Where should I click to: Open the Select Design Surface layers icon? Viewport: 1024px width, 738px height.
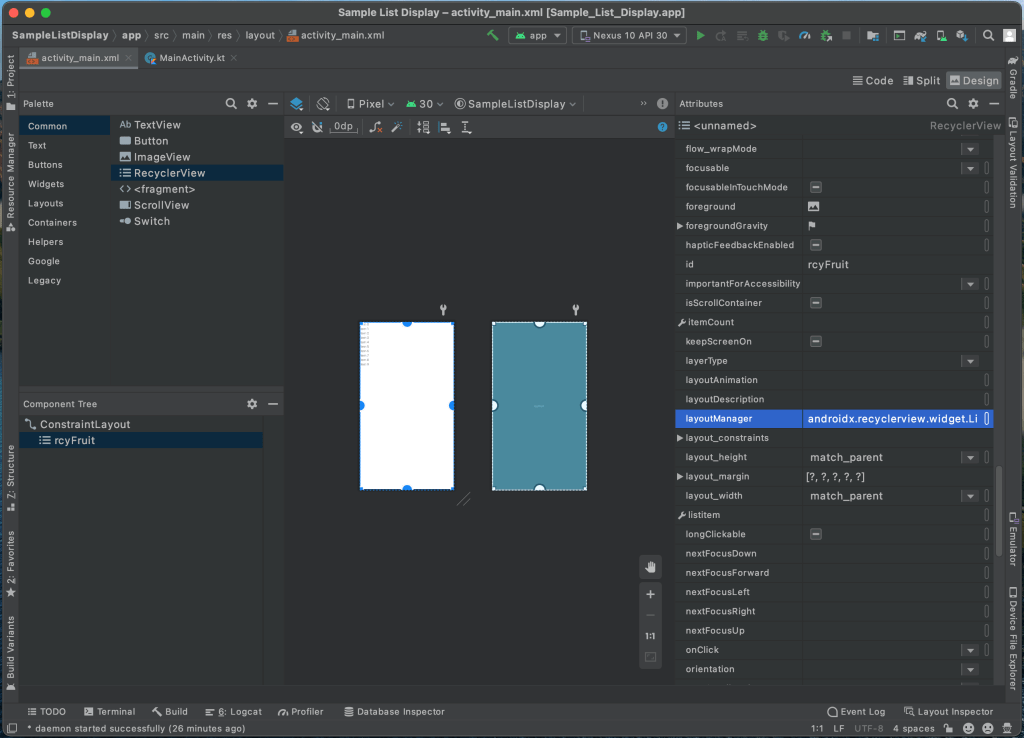(296, 104)
